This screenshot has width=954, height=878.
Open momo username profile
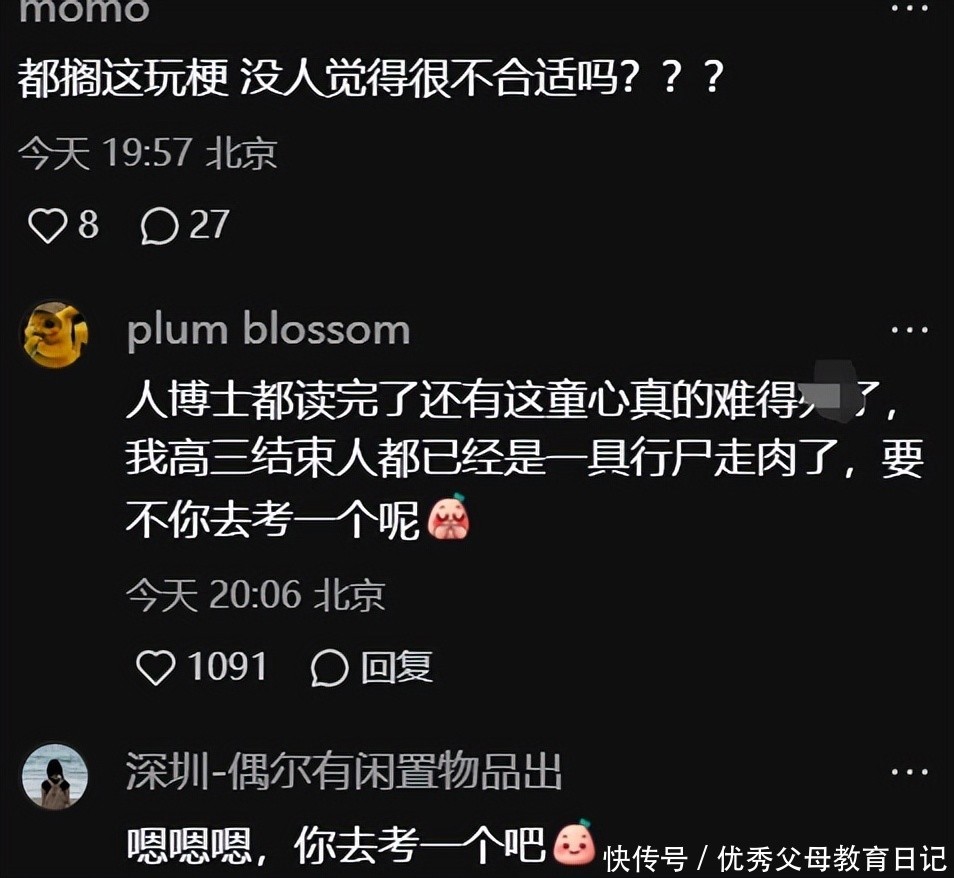[84, 11]
